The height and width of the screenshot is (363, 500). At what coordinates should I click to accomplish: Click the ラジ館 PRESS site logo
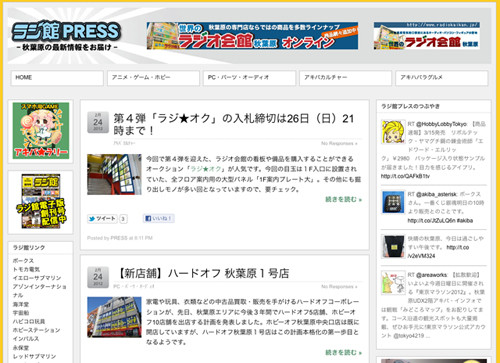tap(66, 36)
